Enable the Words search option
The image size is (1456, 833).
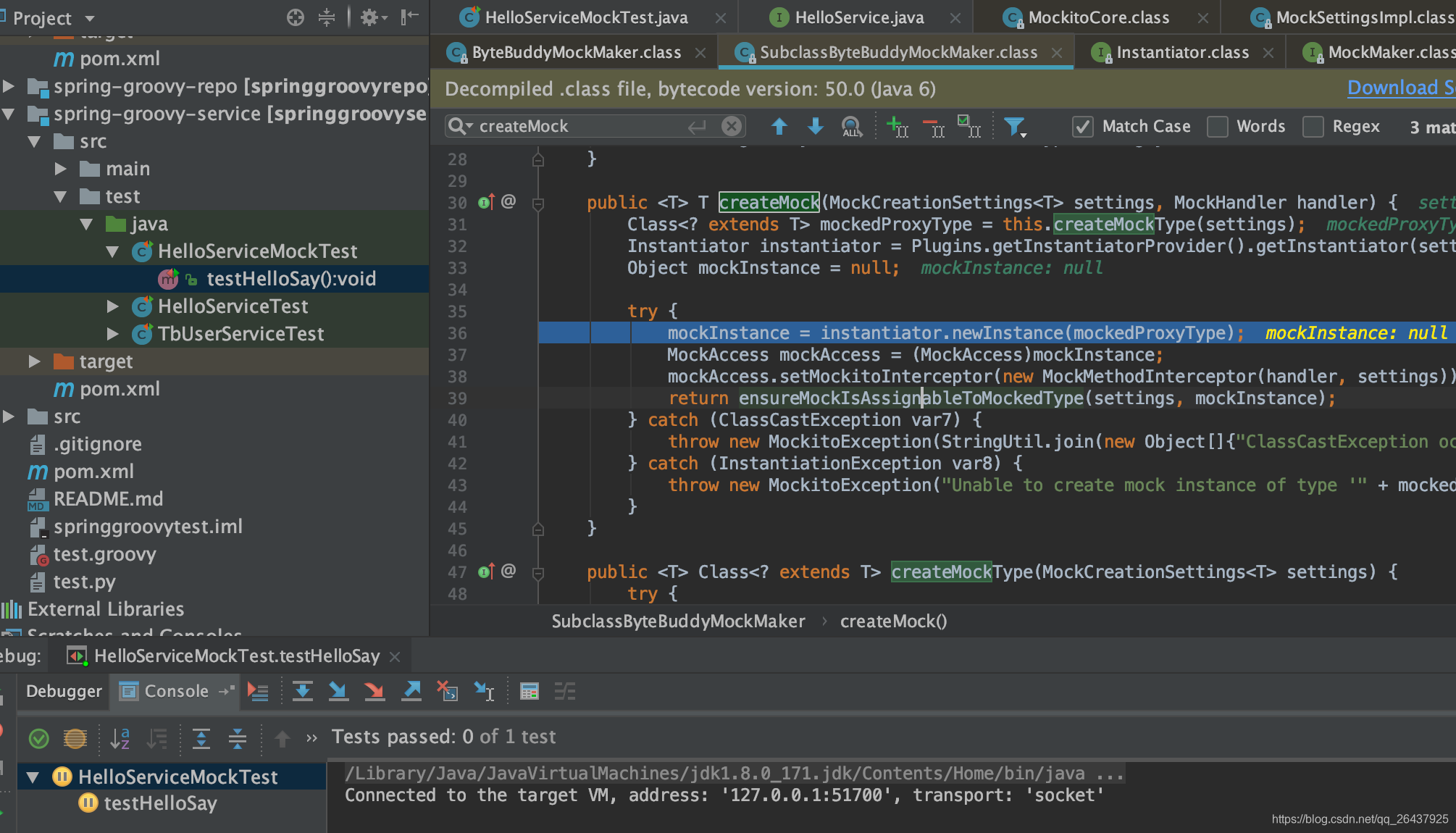1218,126
